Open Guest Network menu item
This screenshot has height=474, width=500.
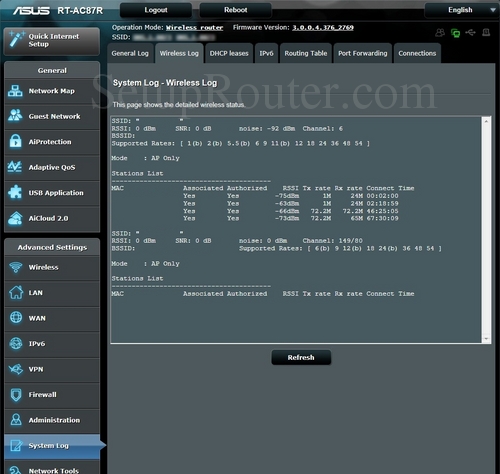point(52,116)
